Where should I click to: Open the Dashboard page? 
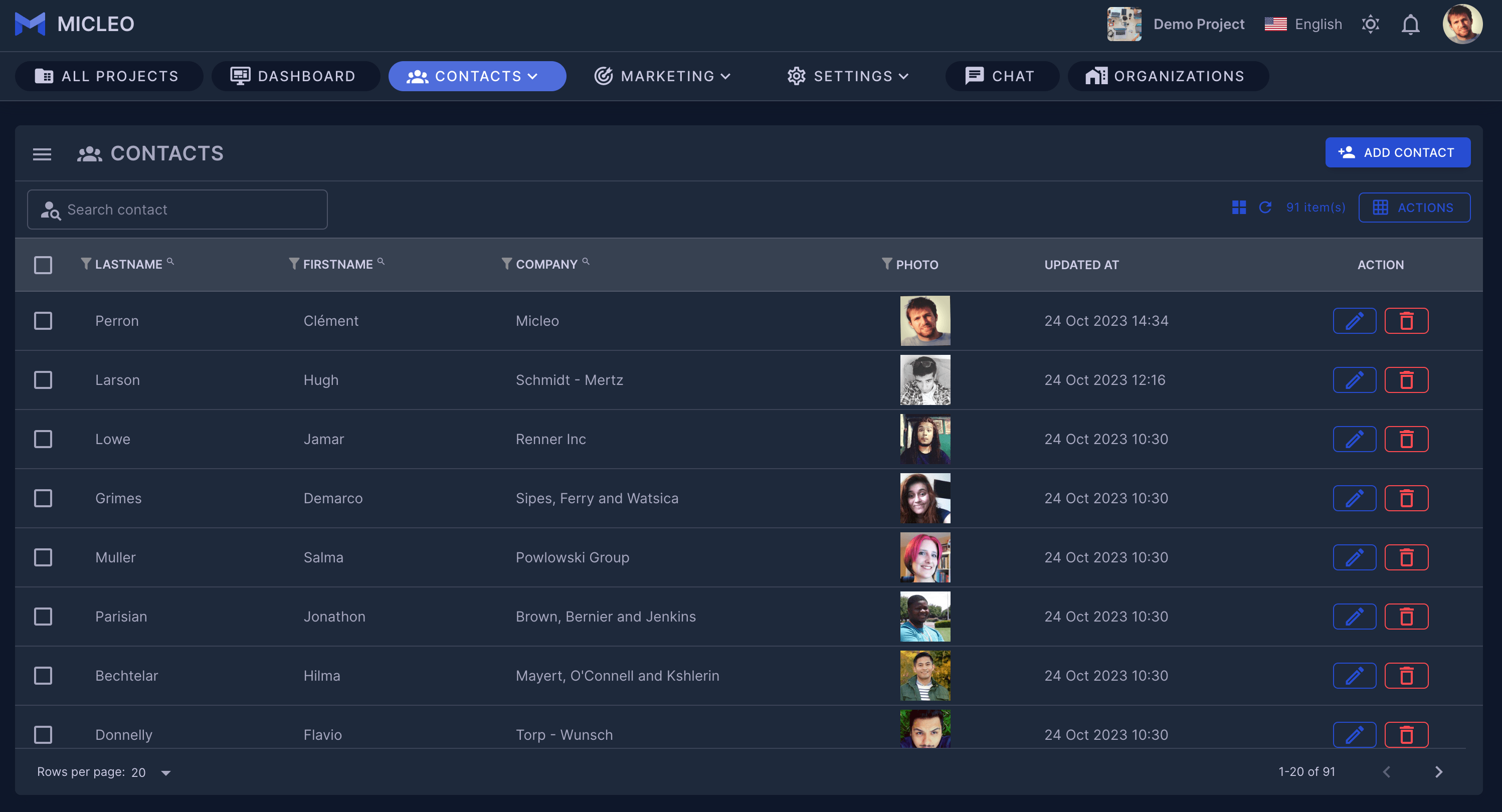coord(295,76)
